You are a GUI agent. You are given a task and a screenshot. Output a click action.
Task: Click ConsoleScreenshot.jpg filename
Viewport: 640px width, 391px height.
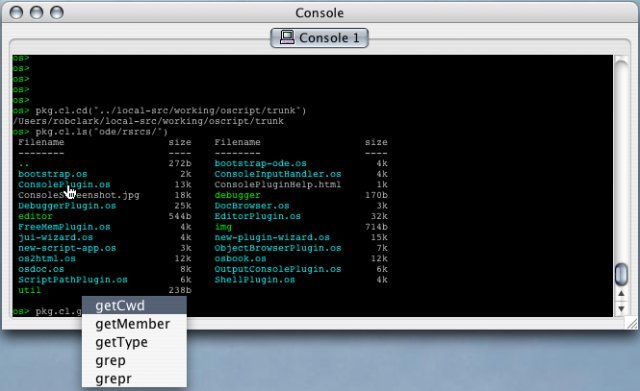coord(79,195)
